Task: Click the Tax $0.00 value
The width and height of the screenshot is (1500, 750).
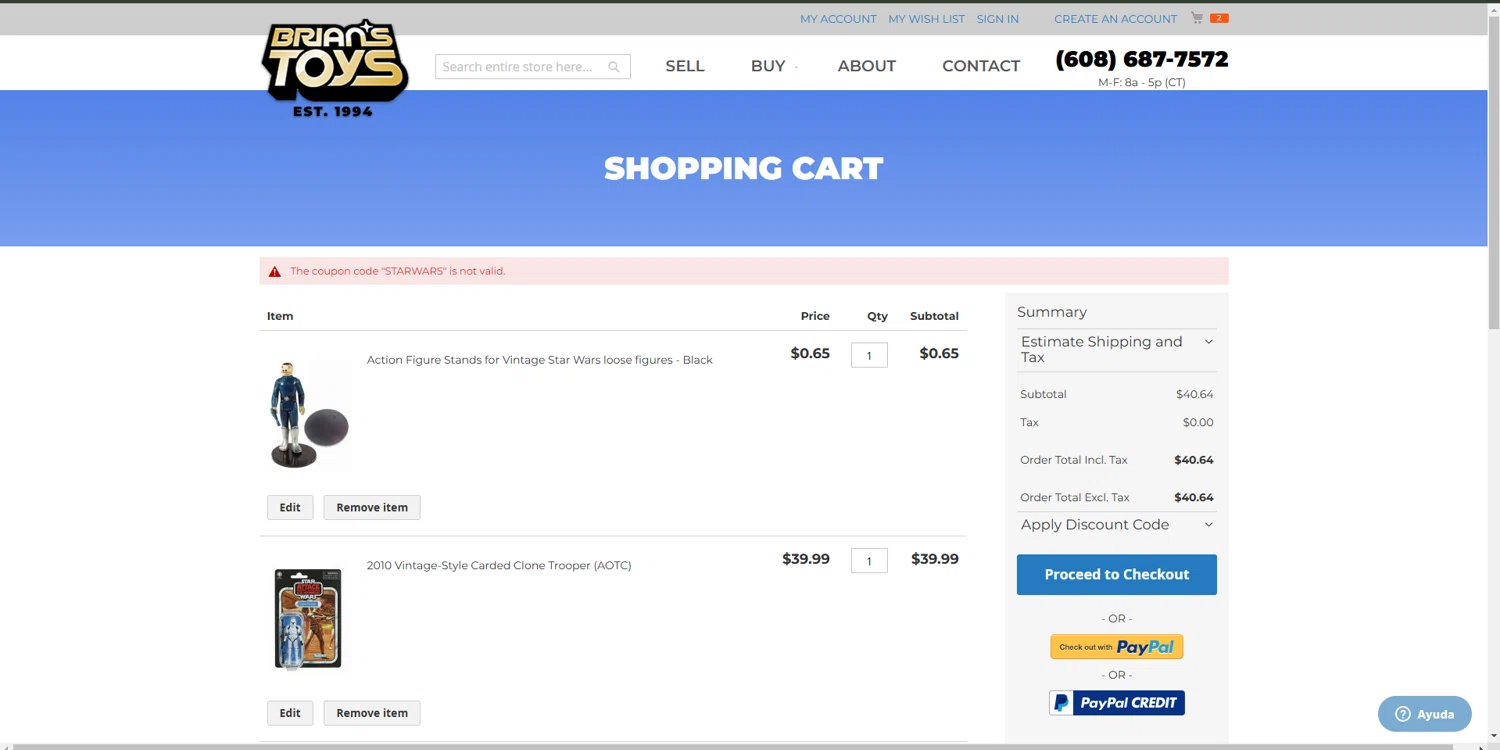Action: 1198,422
